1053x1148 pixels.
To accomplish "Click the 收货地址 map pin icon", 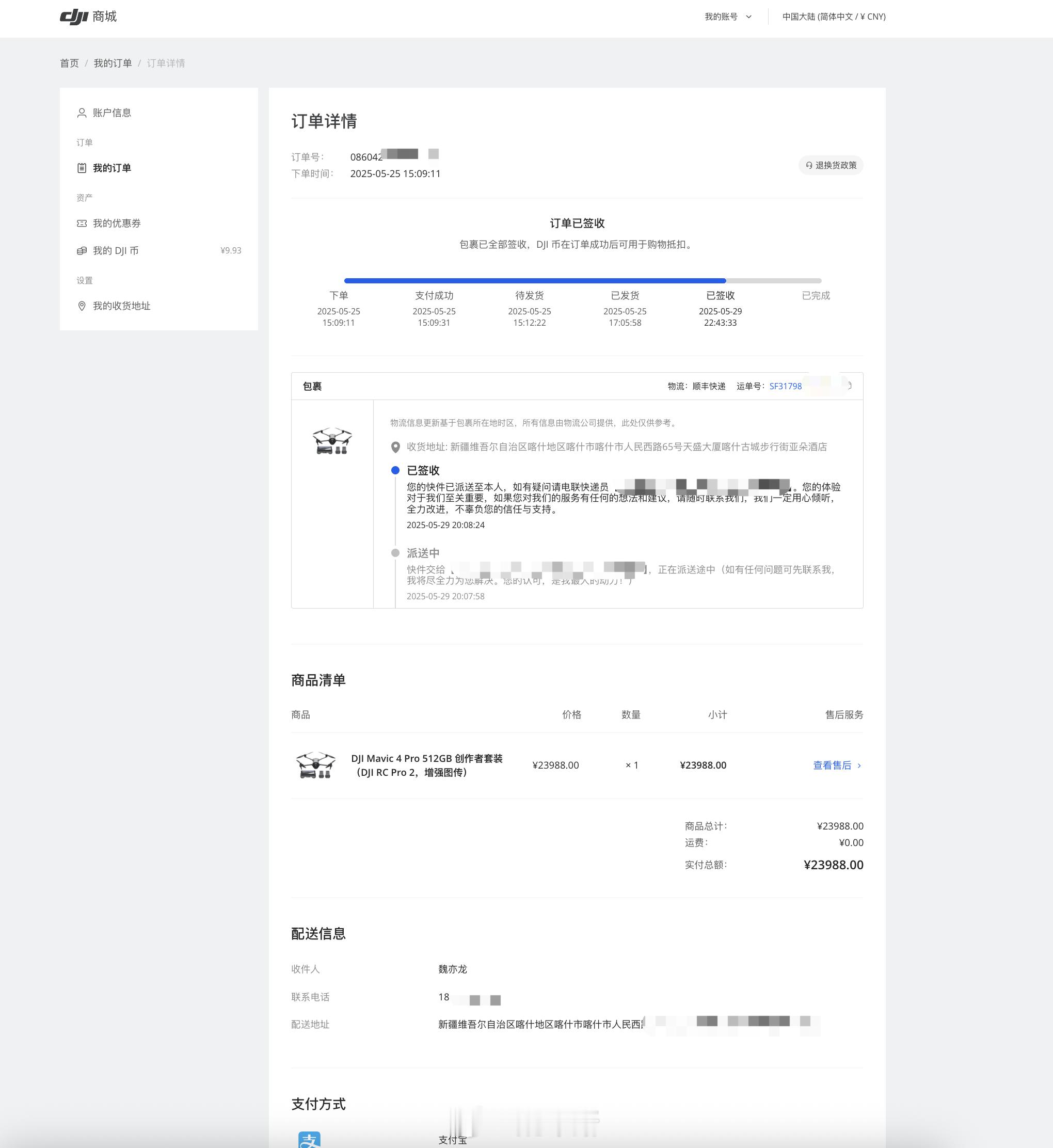I will [x=395, y=447].
